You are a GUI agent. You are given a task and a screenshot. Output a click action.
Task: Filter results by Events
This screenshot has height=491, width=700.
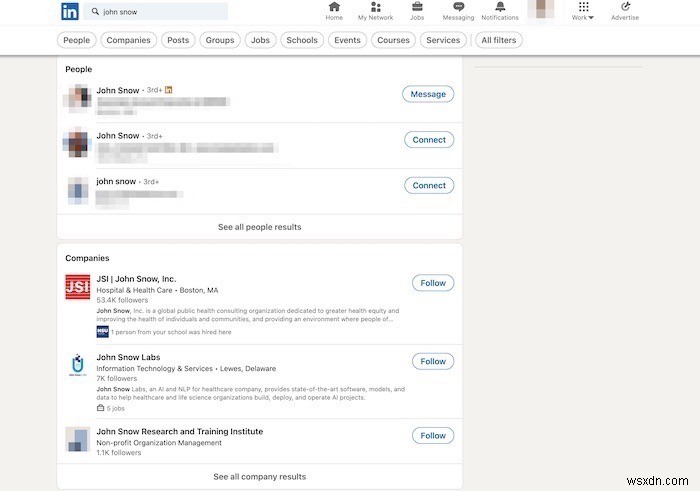347,40
